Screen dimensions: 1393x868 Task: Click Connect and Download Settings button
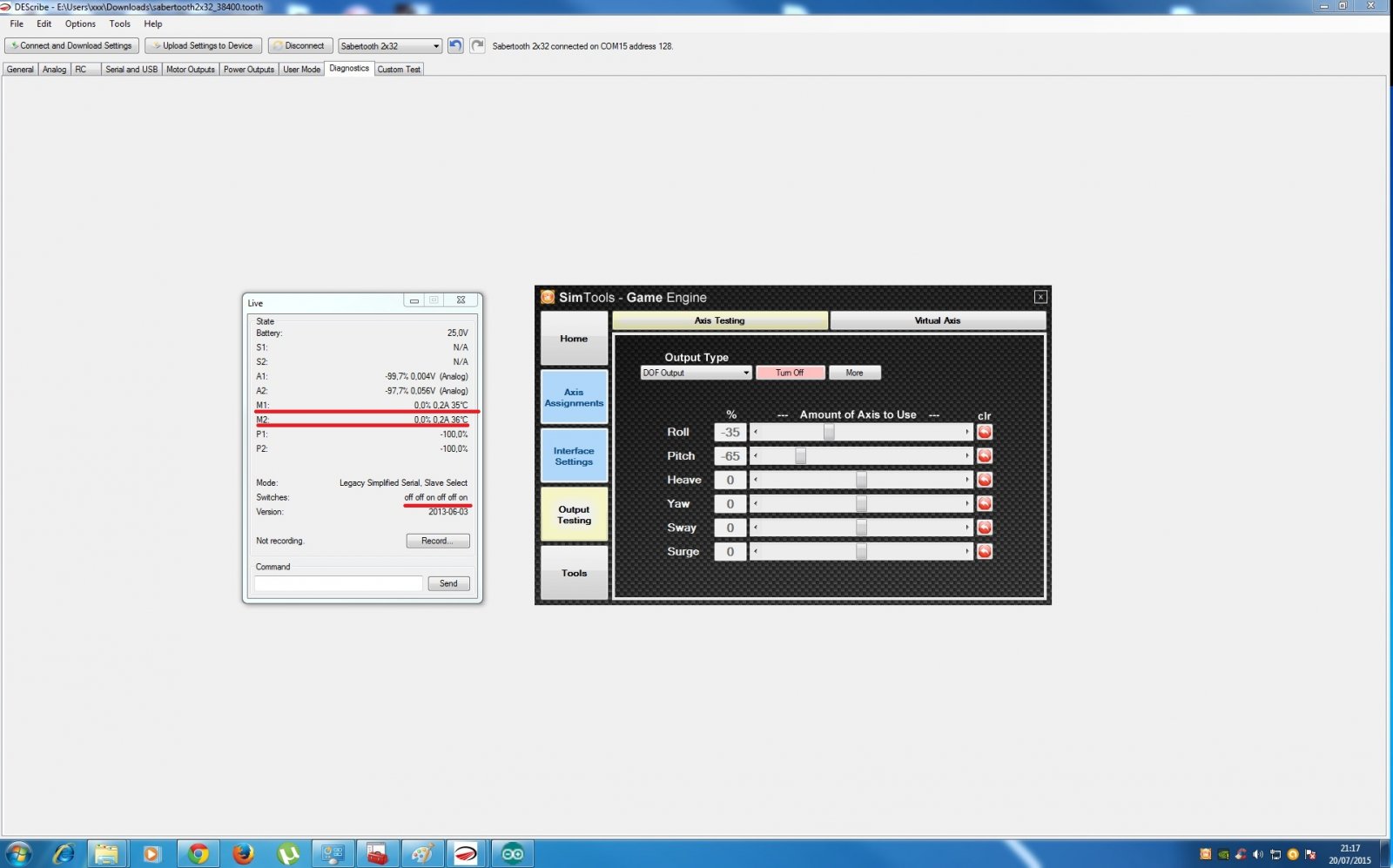coord(72,45)
